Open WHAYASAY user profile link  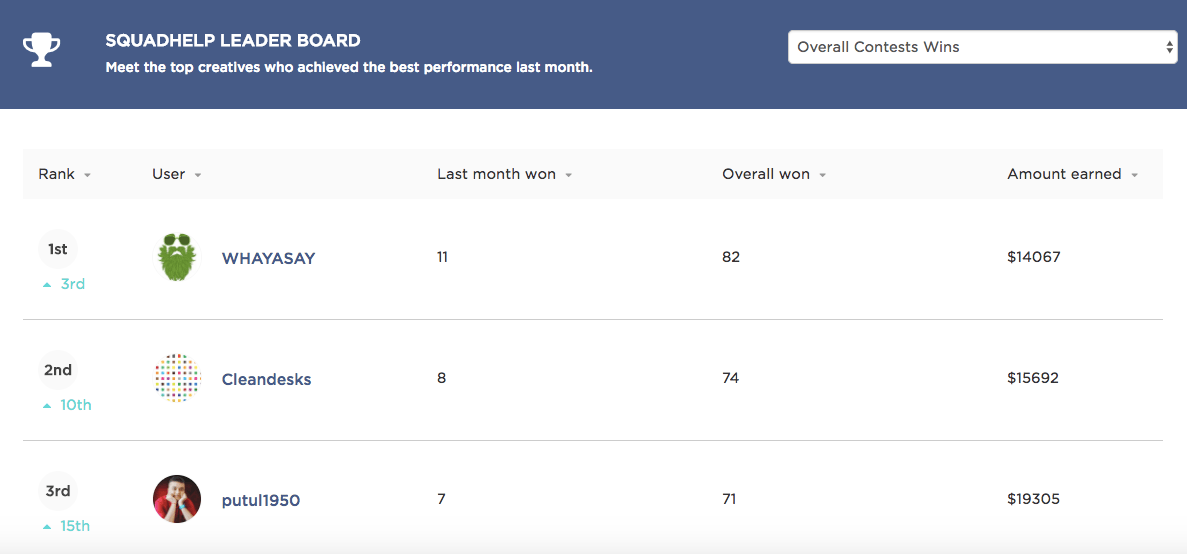pyautogui.click(x=268, y=258)
